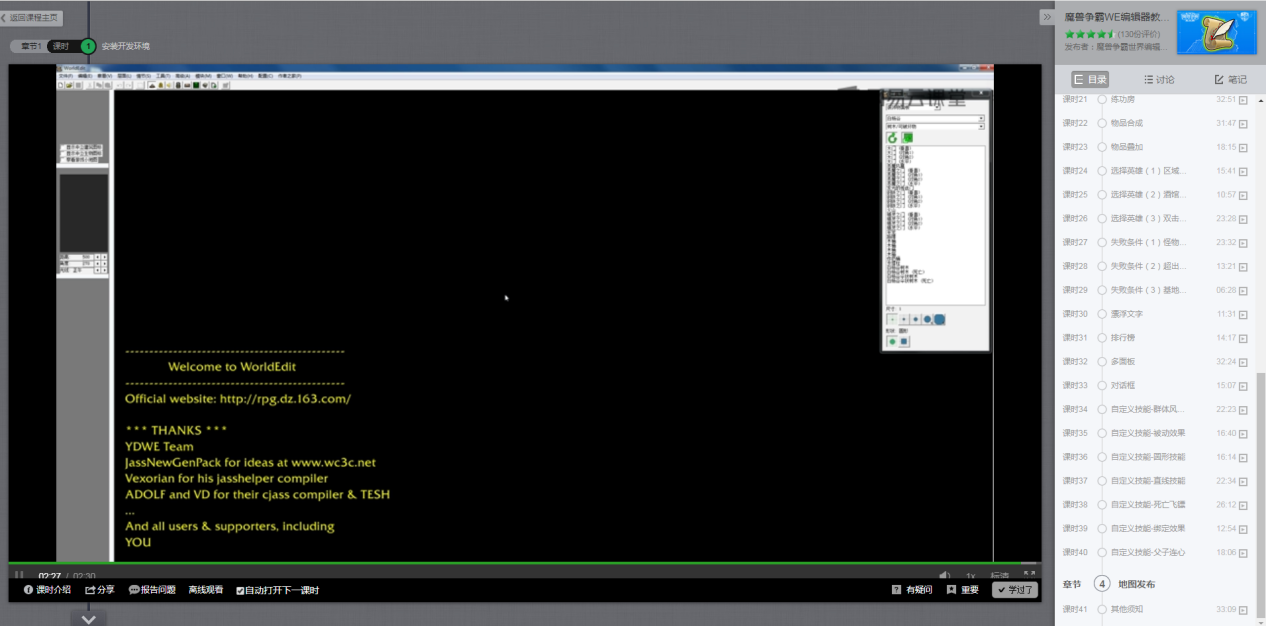
Task: Play icon for 课时33 对话框
Action: point(1244,385)
